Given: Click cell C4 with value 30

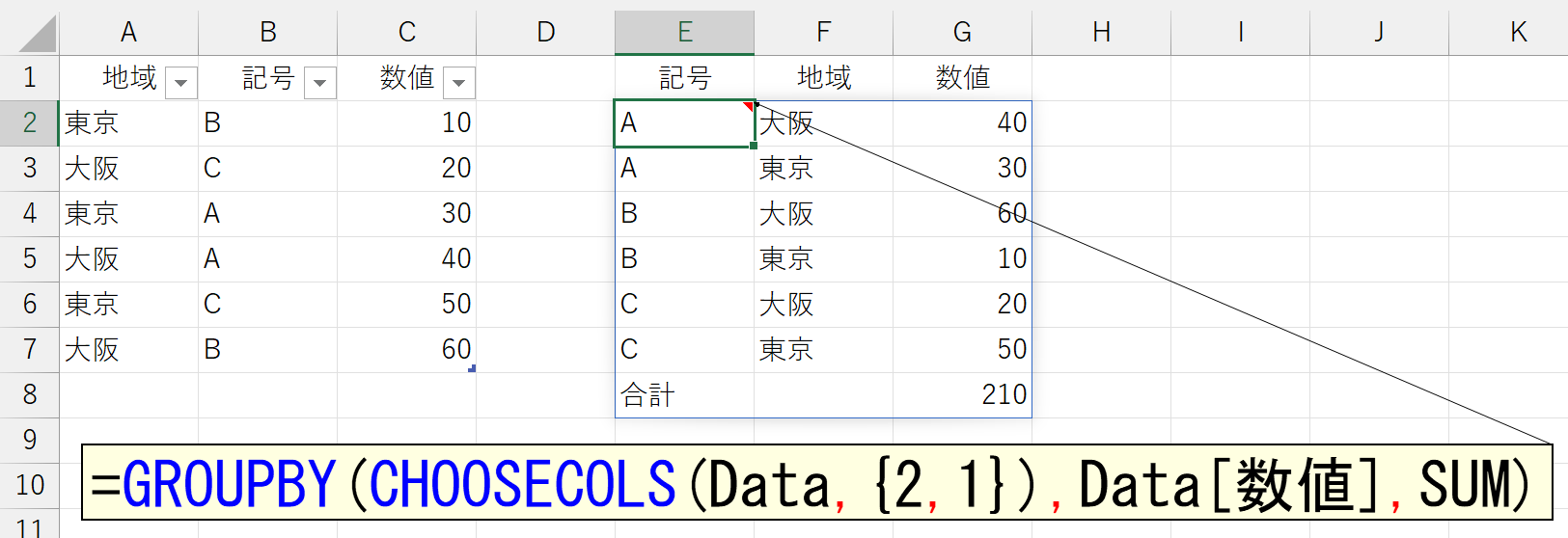Looking at the screenshot, I should click(407, 214).
